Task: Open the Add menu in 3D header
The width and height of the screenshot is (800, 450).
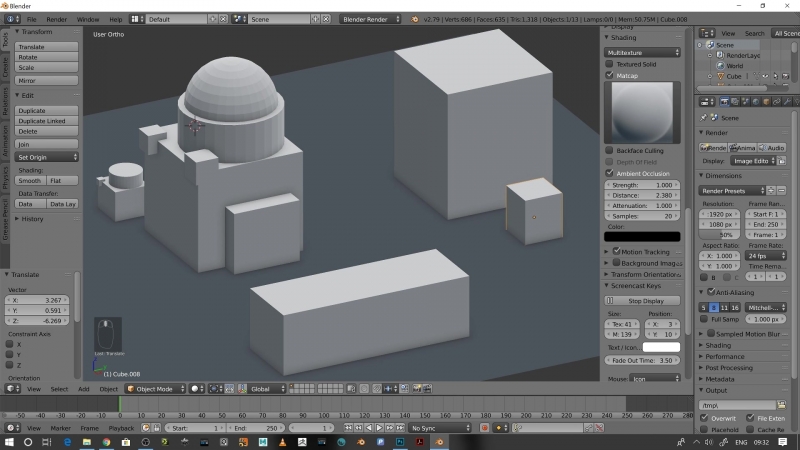Action: pyautogui.click(x=84, y=389)
